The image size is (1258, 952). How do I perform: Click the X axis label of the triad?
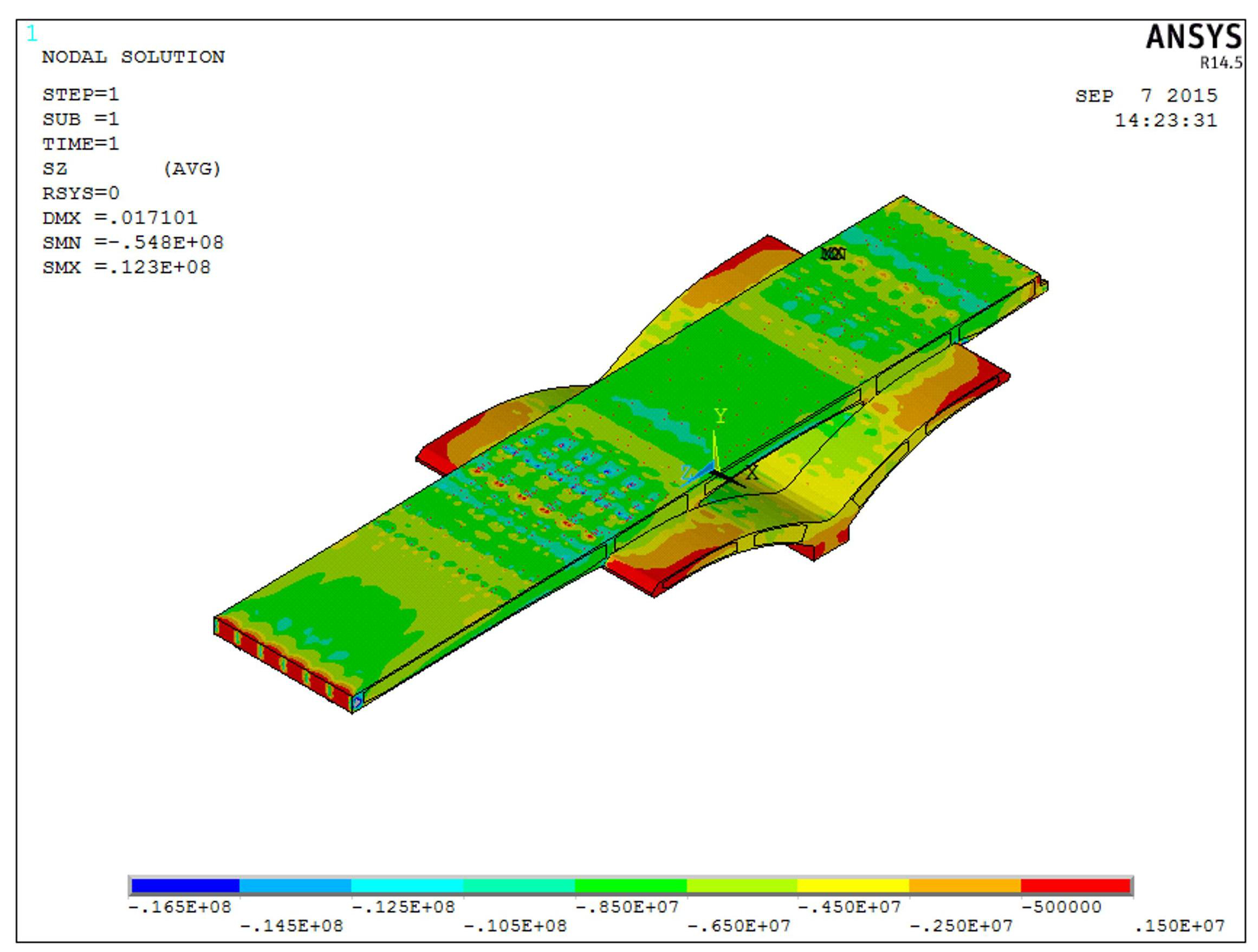coord(752,472)
